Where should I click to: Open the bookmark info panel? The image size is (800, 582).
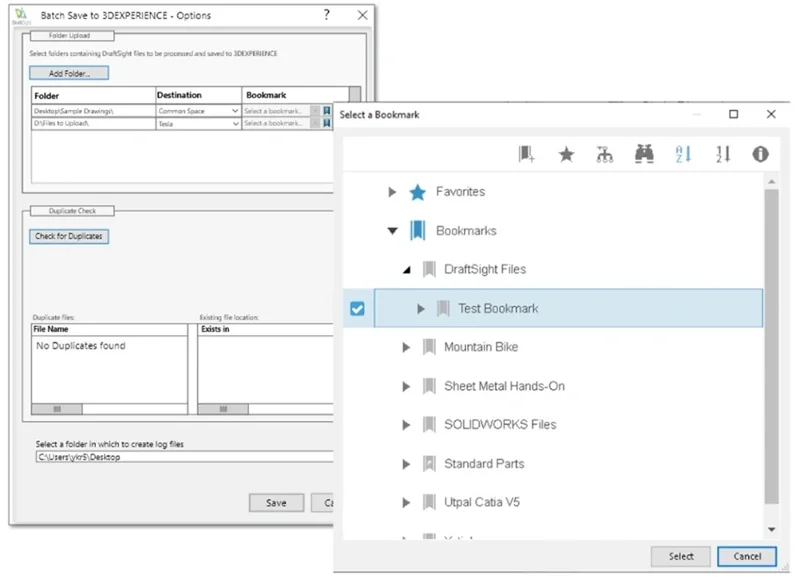point(759,153)
